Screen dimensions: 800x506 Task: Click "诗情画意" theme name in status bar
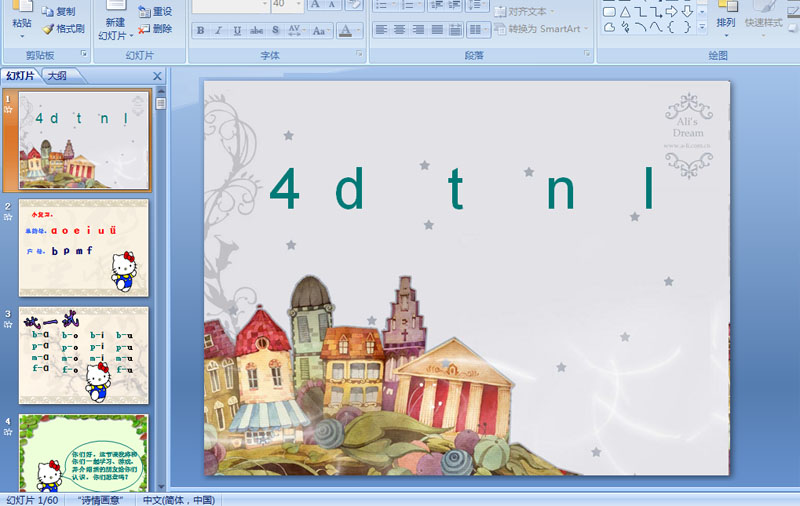click(x=100, y=500)
